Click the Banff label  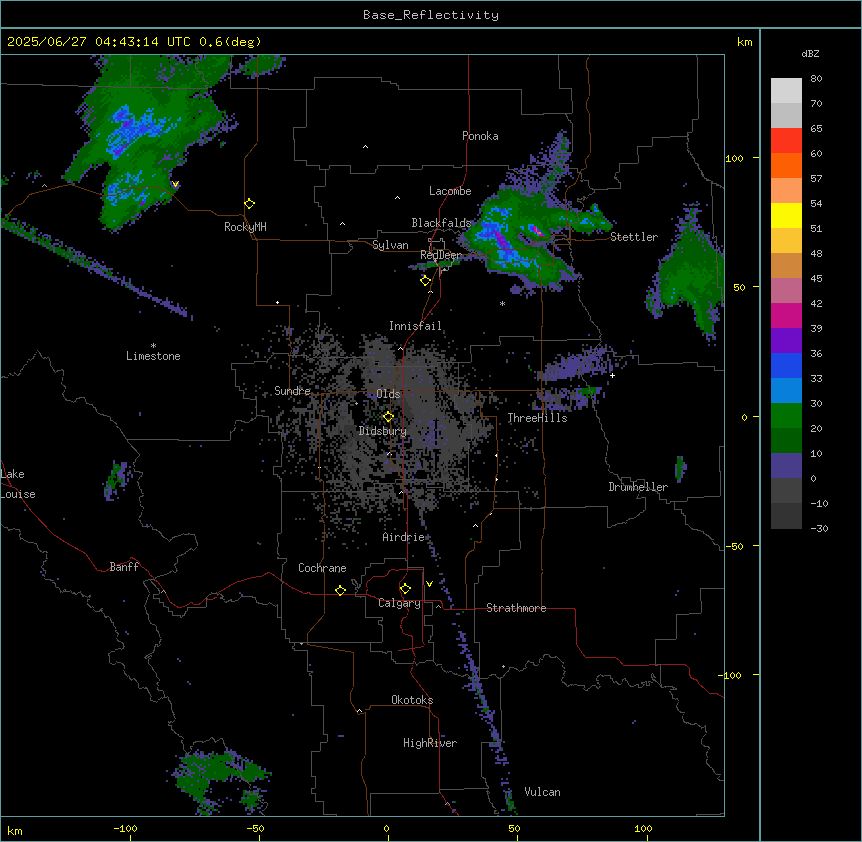[x=124, y=567]
